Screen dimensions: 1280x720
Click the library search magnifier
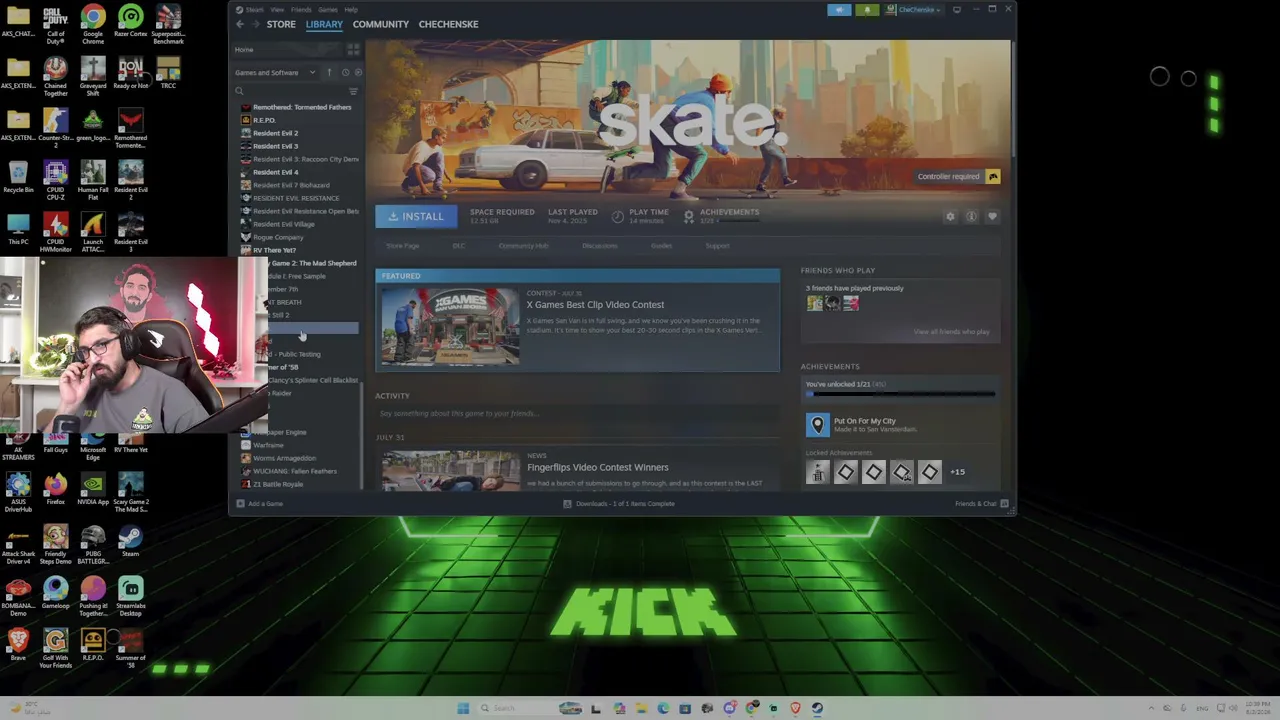tap(240, 91)
